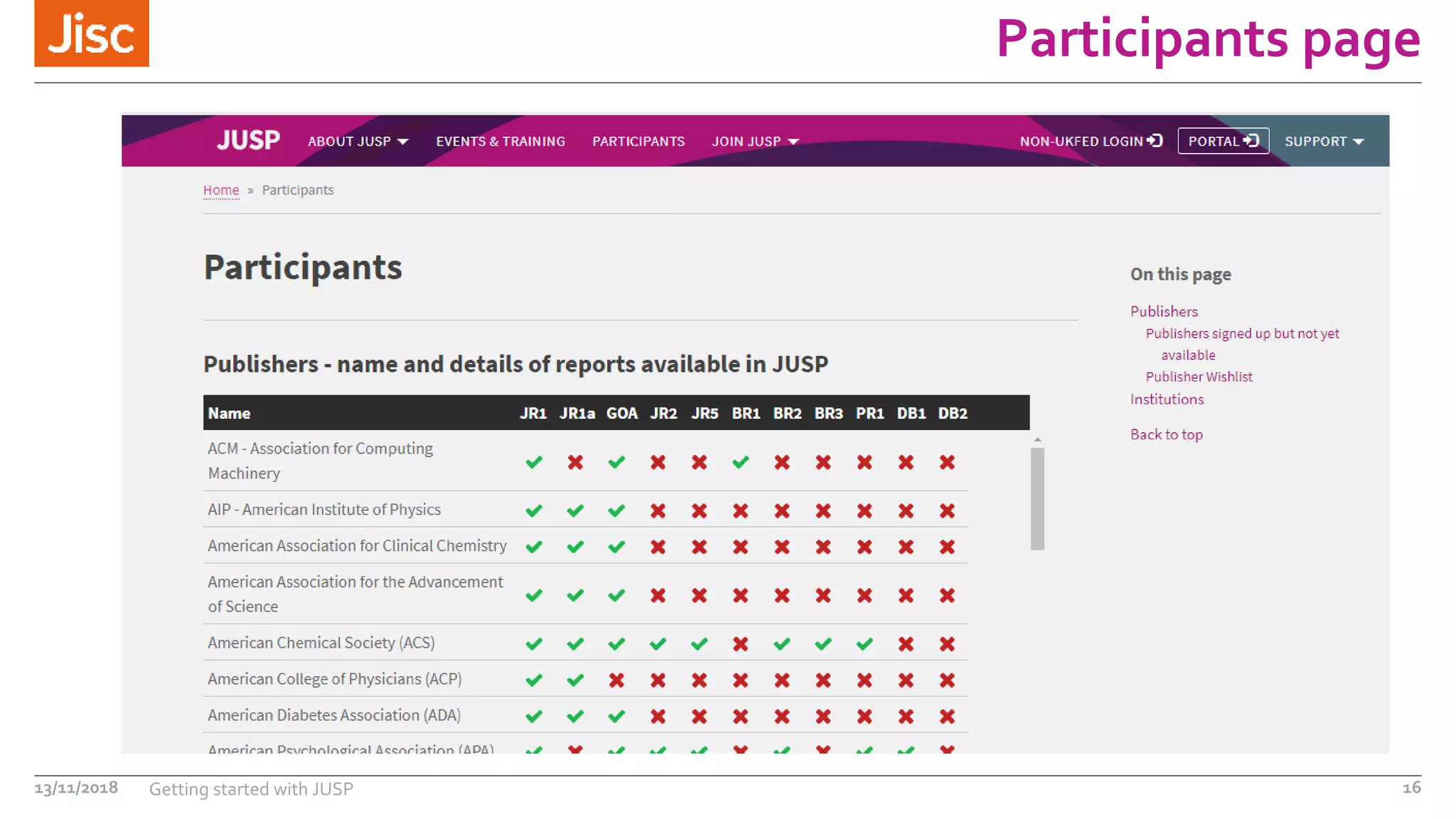Click American College of Physicians' GOA cross
This screenshot has width=1456, height=819.
pyautogui.click(x=616, y=680)
